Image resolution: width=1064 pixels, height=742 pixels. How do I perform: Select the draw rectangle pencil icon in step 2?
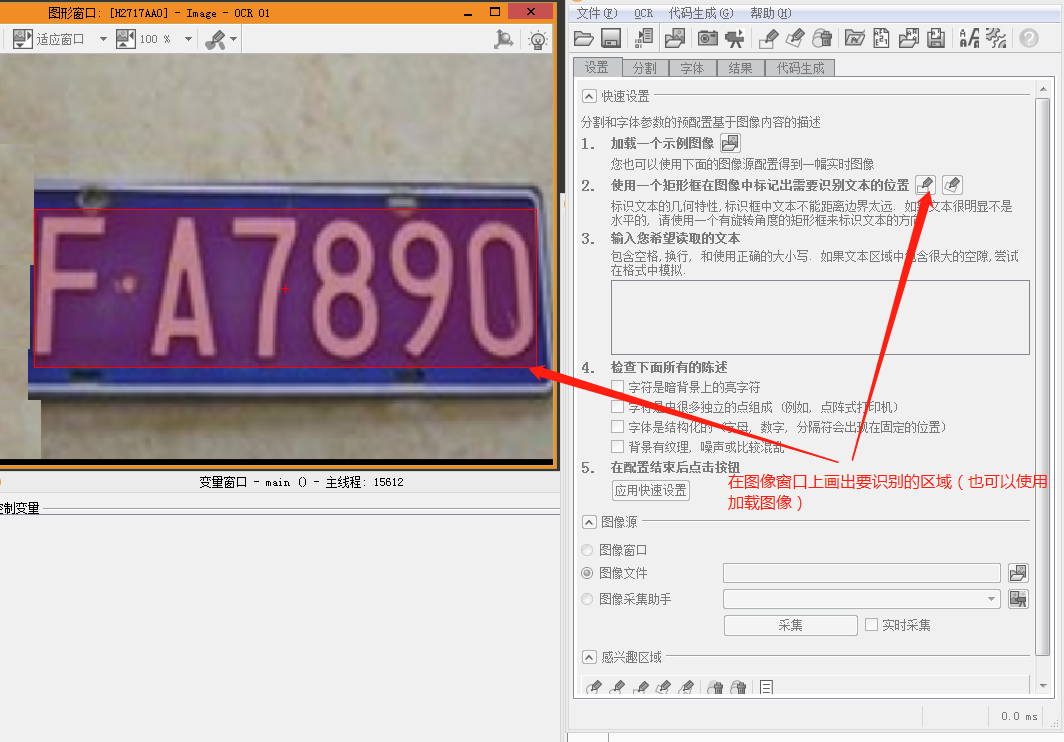point(925,185)
